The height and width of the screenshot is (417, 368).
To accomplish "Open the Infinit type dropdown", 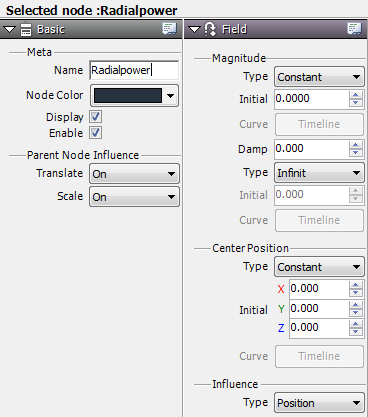I will click(x=319, y=173).
